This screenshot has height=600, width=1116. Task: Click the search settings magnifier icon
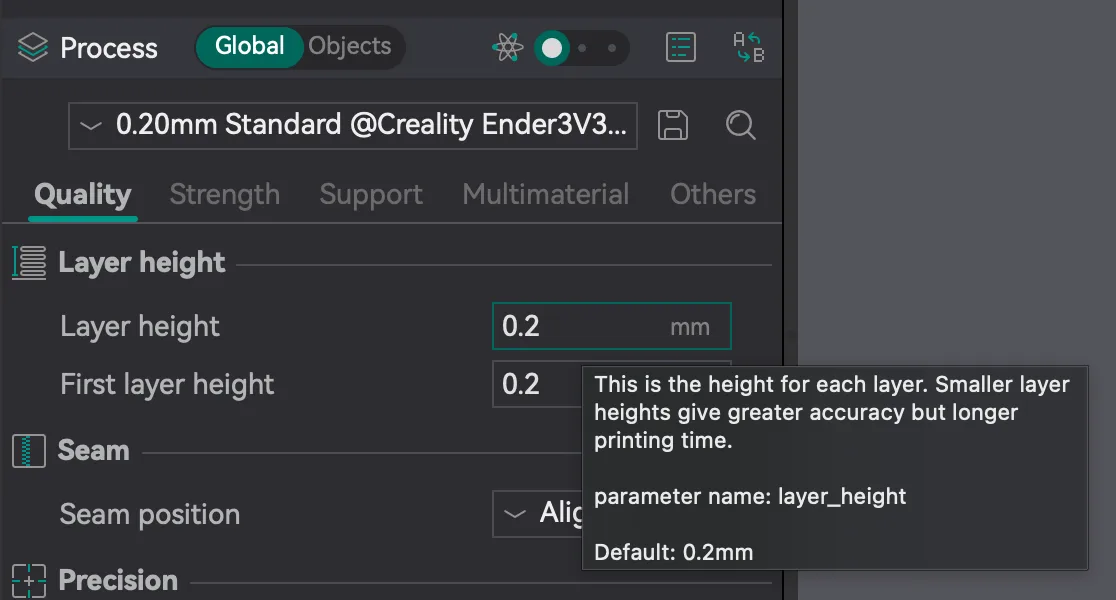point(741,125)
